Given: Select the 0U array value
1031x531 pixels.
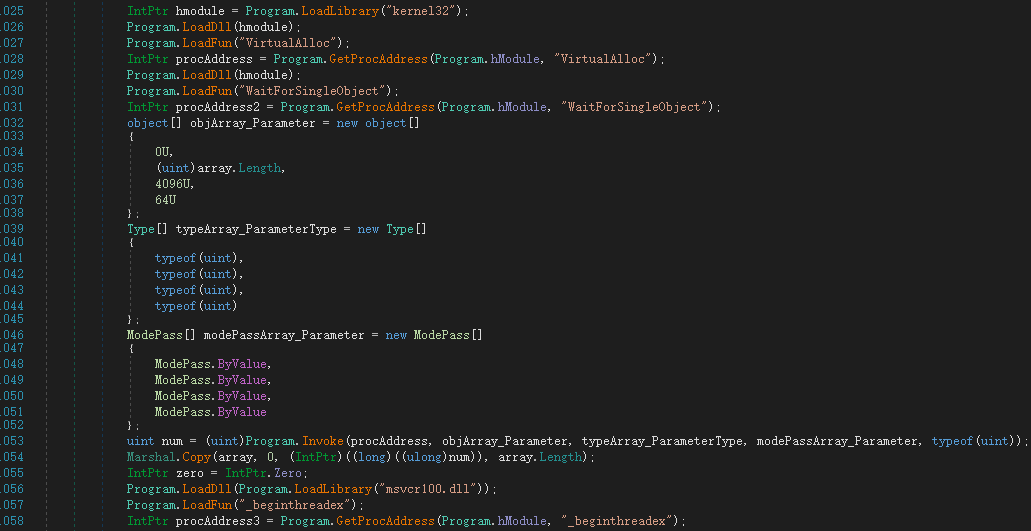Looking at the screenshot, I should [x=164, y=152].
